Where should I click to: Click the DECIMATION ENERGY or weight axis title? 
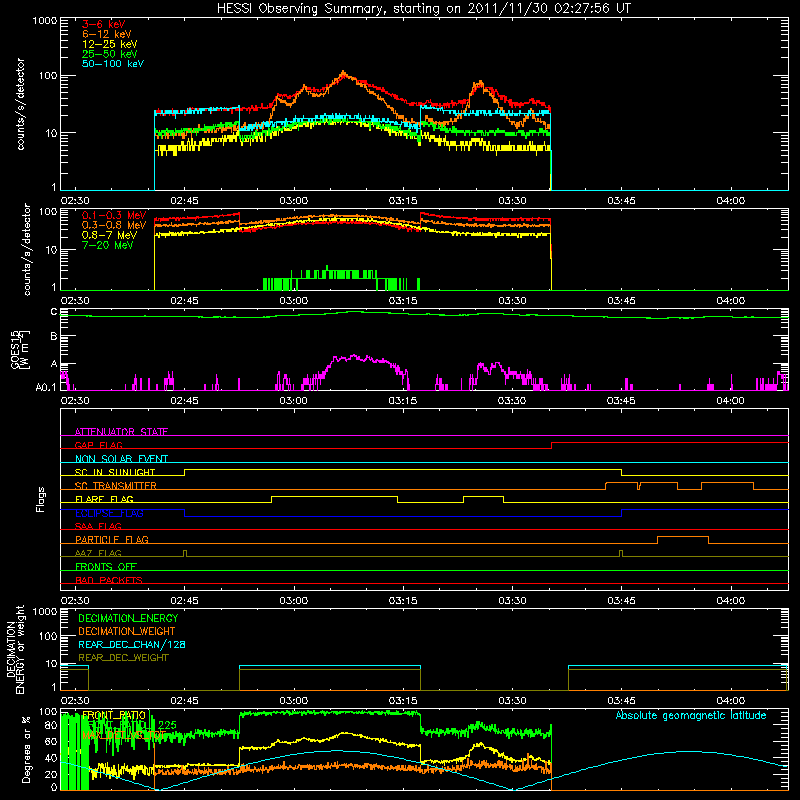15,649
